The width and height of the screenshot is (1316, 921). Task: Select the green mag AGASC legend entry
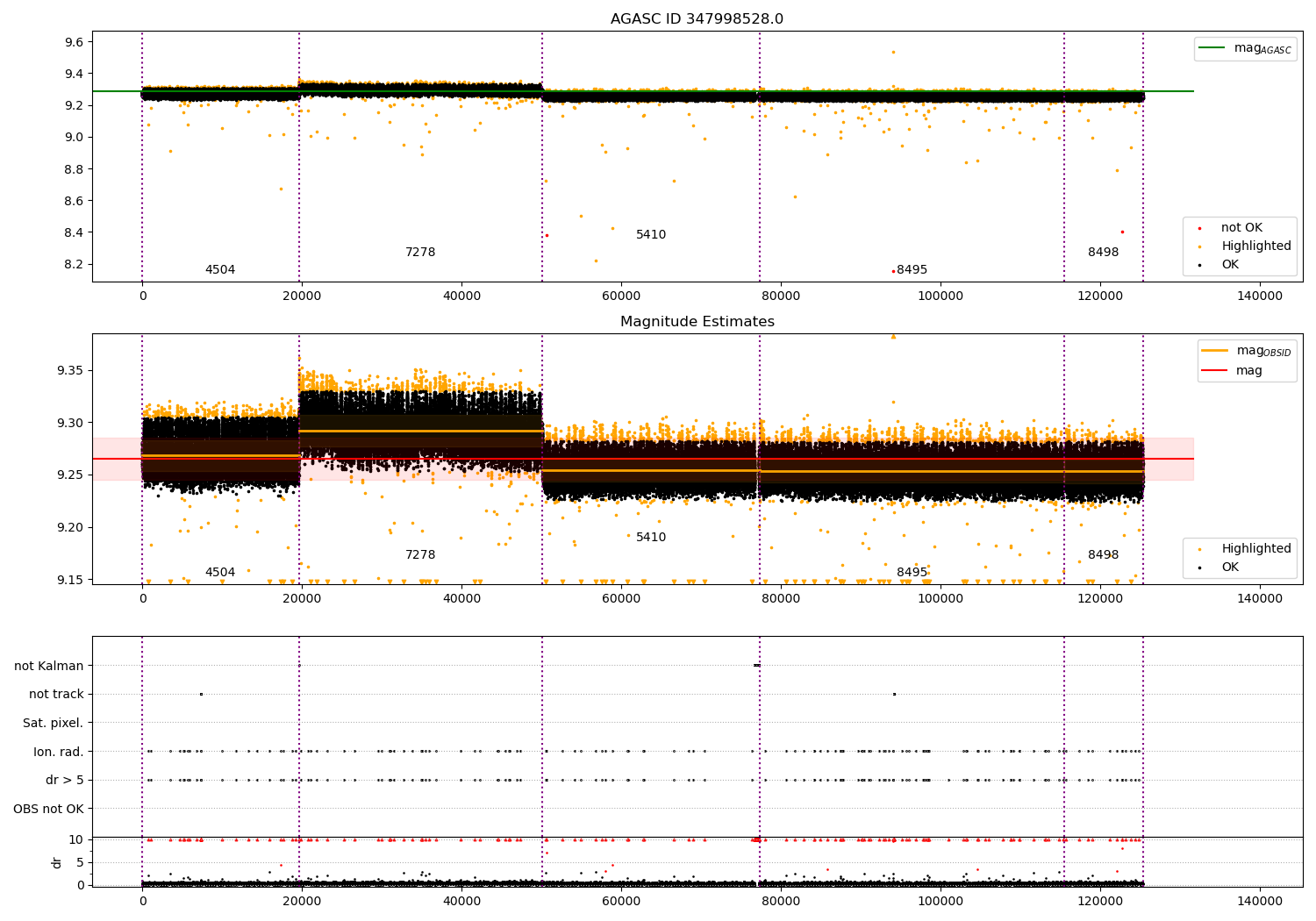pos(1245,48)
